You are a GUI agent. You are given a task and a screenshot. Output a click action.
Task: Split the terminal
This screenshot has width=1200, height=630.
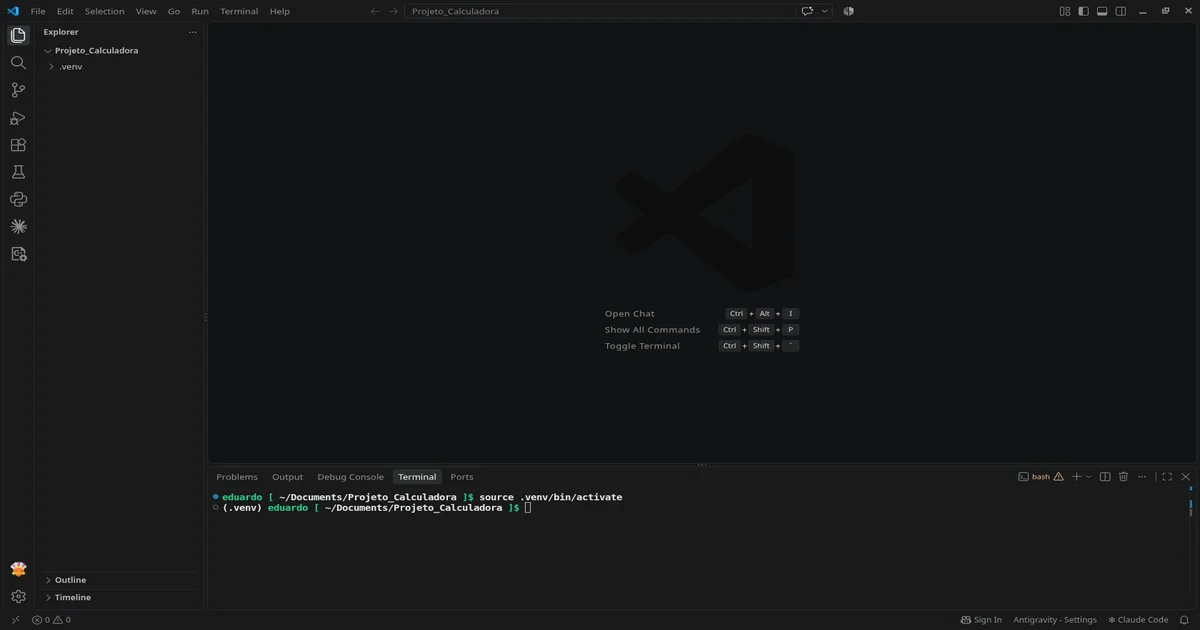click(1105, 477)
